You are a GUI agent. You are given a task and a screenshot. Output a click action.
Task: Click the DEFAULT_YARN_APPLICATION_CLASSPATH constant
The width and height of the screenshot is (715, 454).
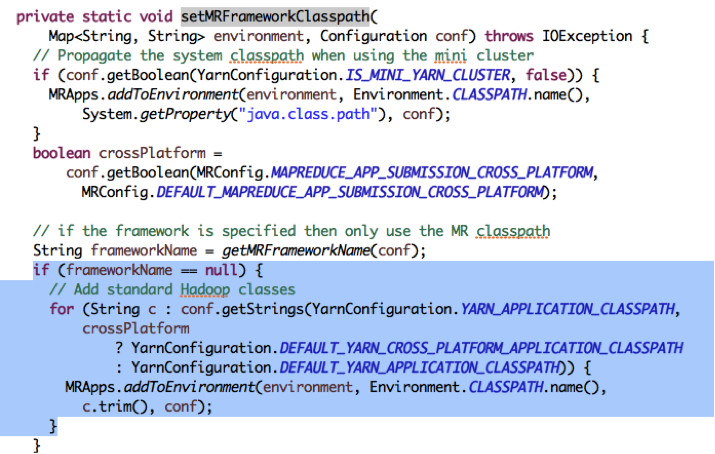pos(419,368)
